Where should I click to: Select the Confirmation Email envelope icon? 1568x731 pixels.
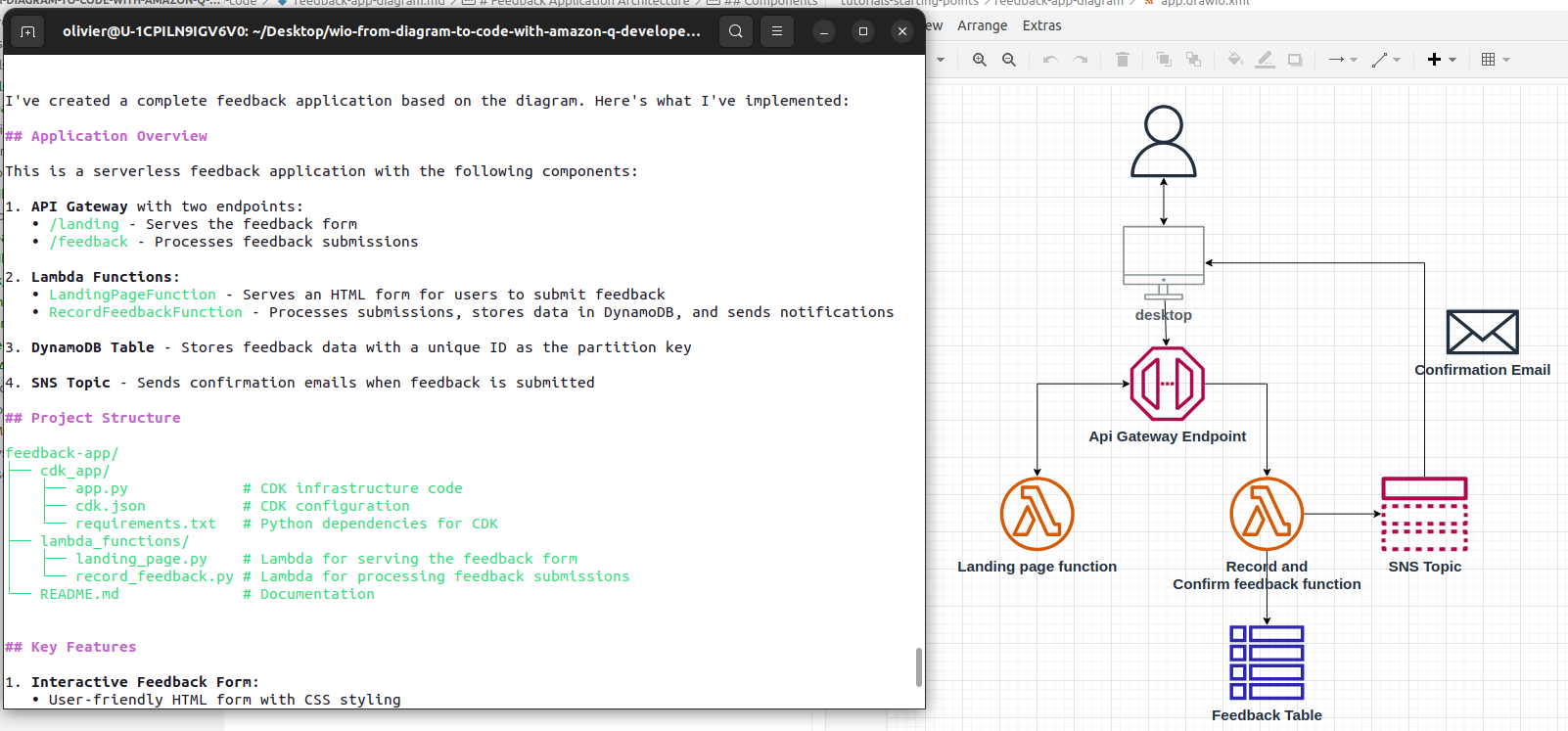1483,332
